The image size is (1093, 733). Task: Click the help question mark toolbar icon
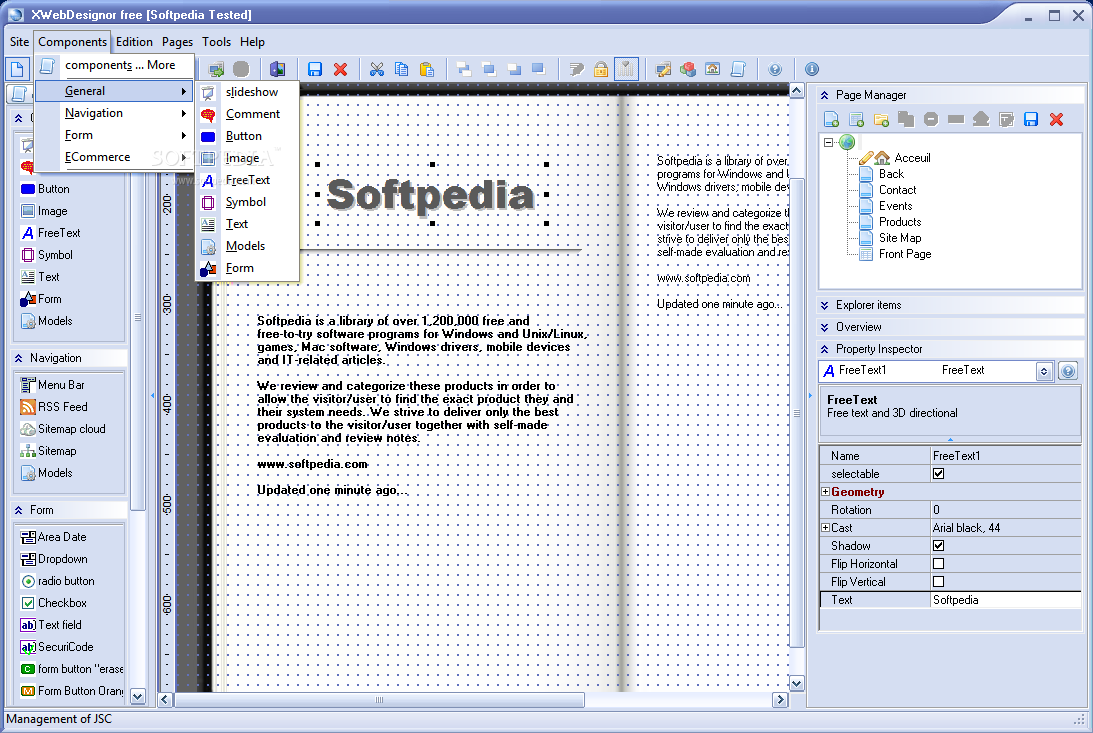tap(775, 69)
